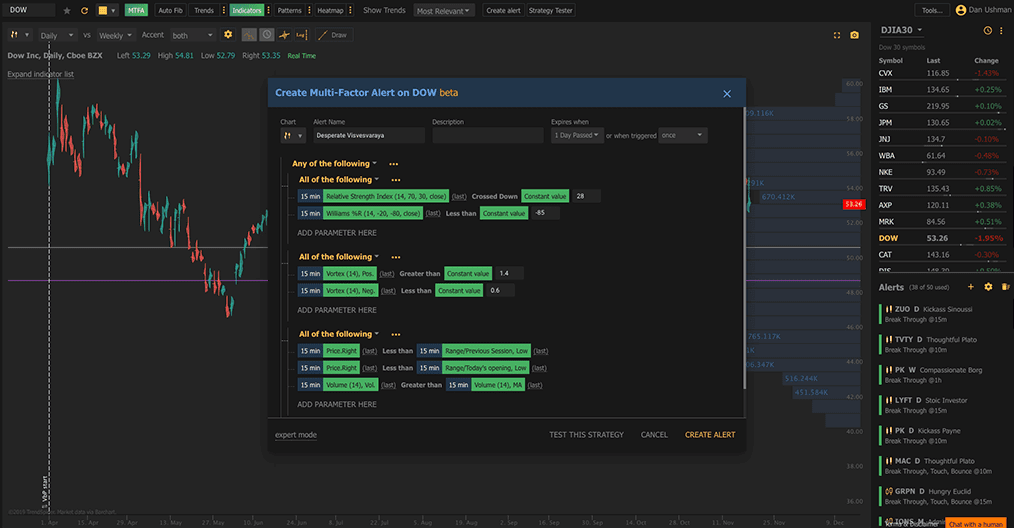
Task: Click Expand indicator list link
Action: click(40, 74)
